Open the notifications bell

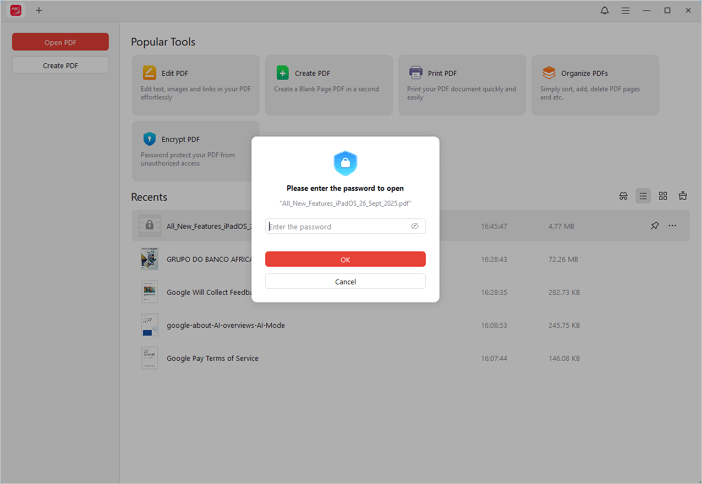(604, 10)
